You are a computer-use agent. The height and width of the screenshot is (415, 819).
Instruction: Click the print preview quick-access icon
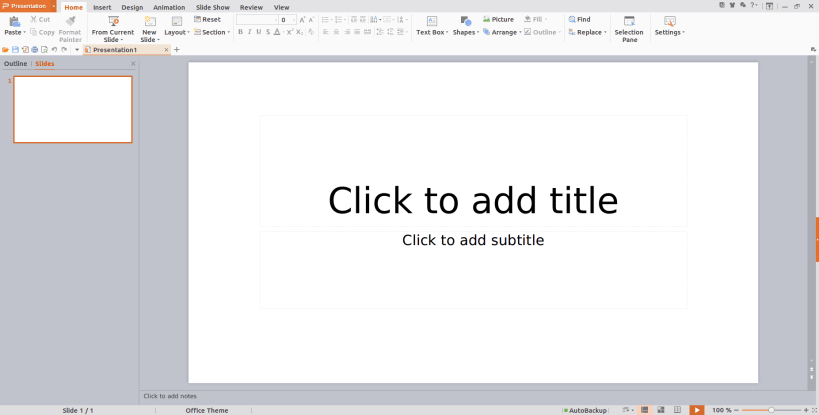pos(44,50)
